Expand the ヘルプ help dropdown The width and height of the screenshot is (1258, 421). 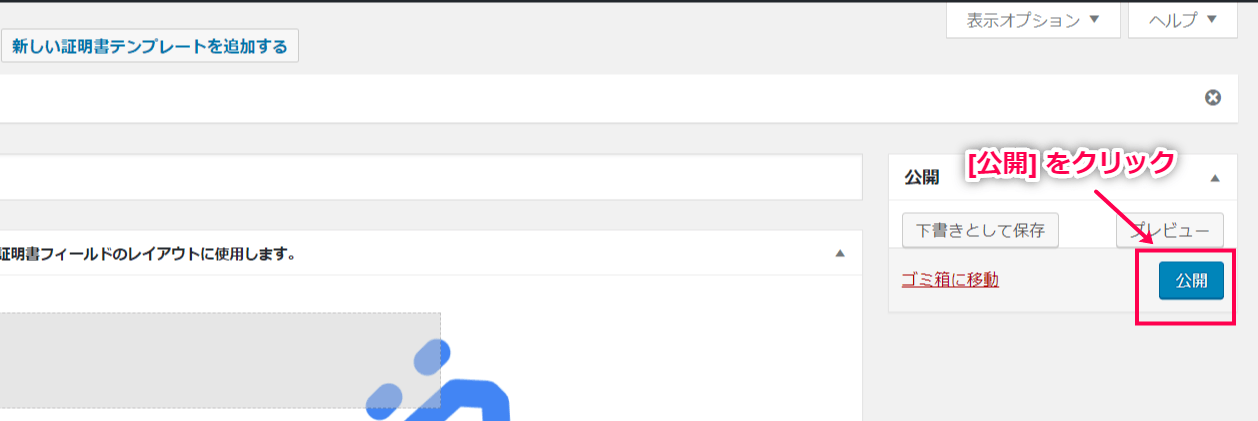pyautogui.click(x=1187, y=20)
